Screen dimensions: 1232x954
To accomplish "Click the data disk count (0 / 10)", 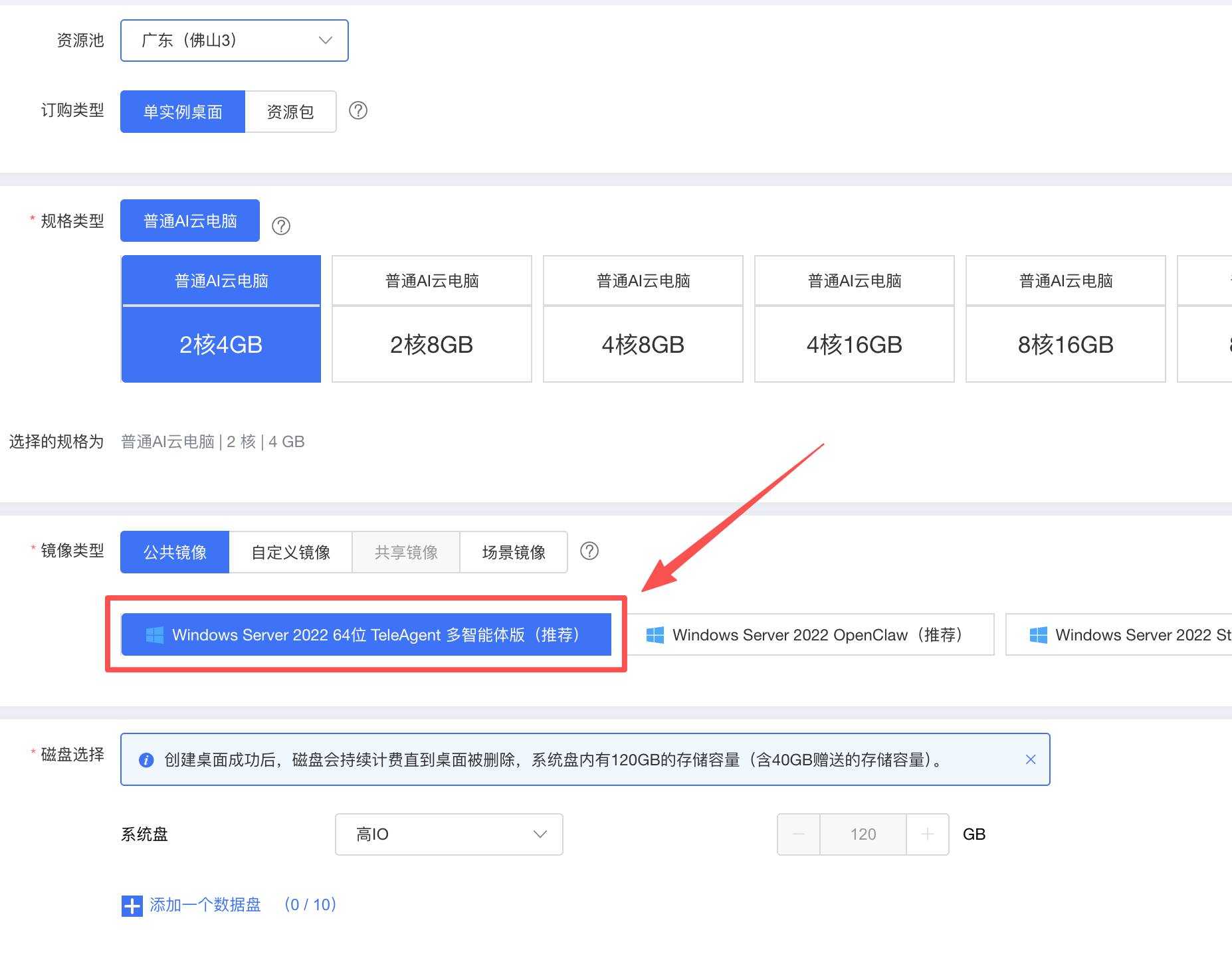I will point(310,905).
